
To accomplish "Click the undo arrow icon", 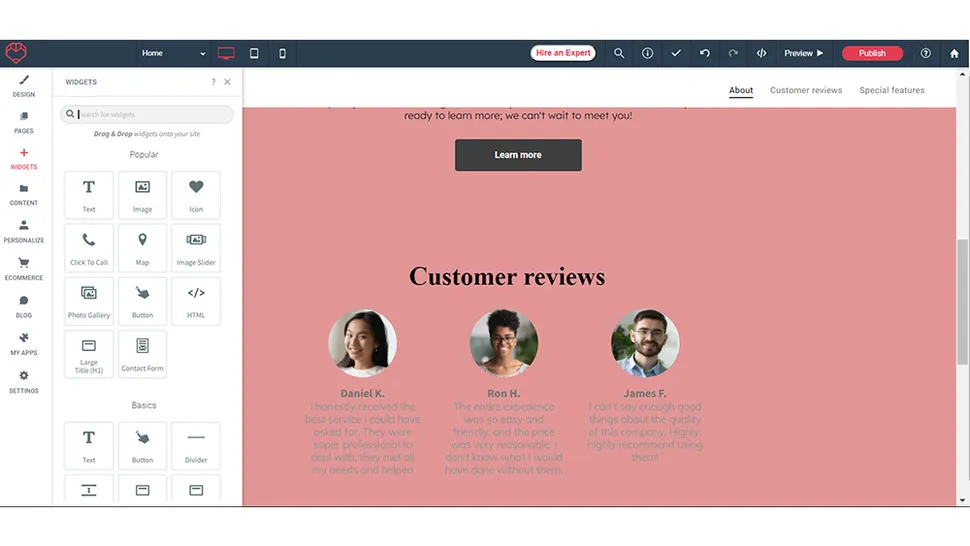I will [x=704, y=53].
